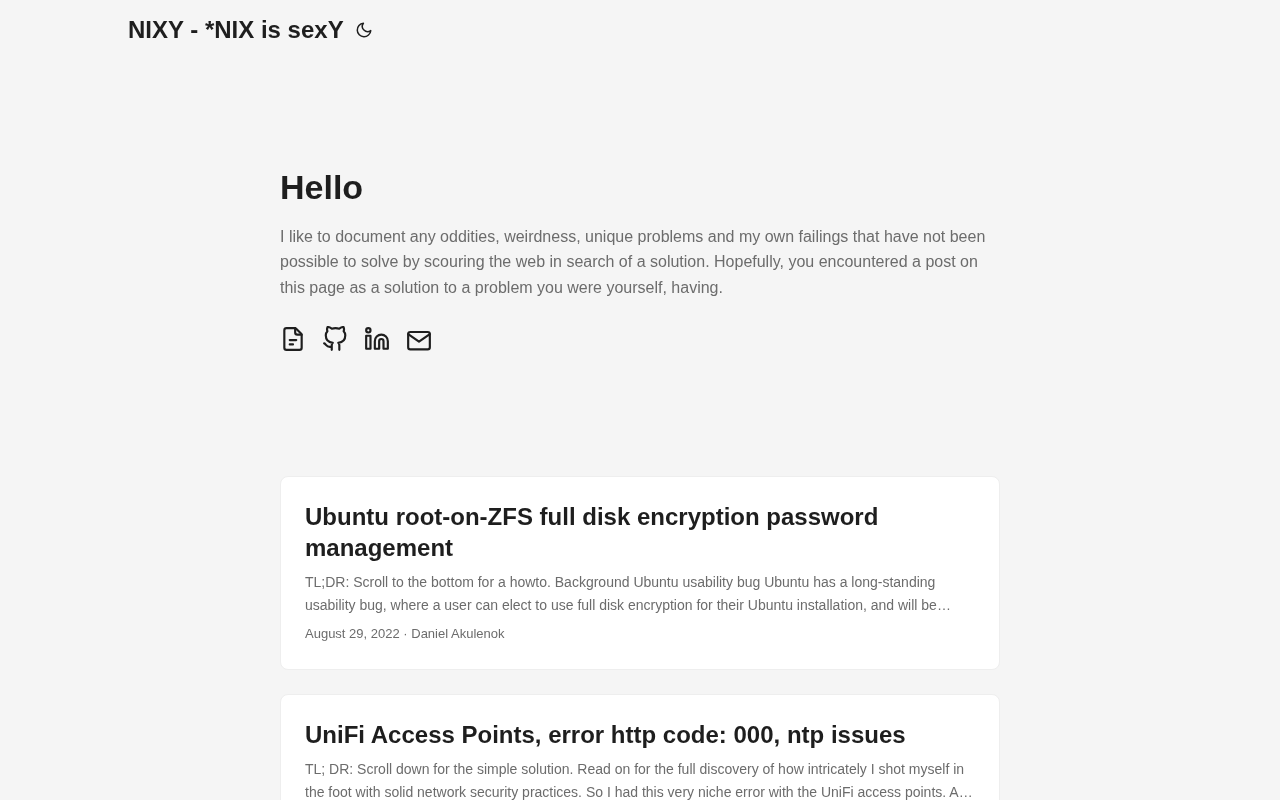Image resolution: width=1280 pixels, height=800 pixels.
Task: Go to the NIXY site title home link
Action: click(x=236, y=30)
